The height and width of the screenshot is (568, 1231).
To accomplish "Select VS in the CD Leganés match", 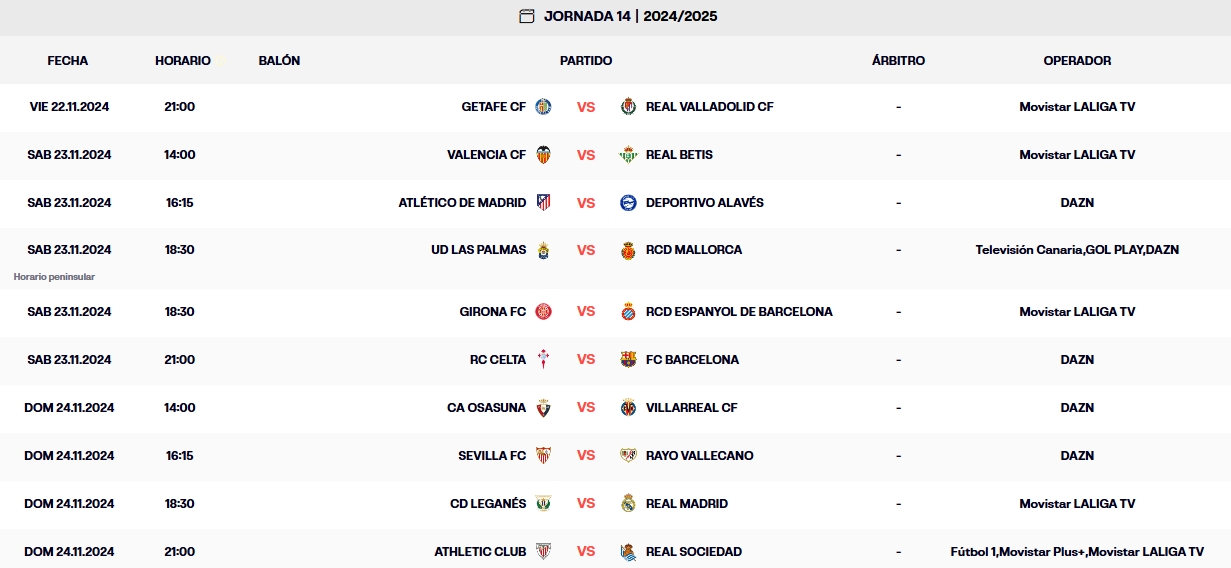I will [586, 504].
